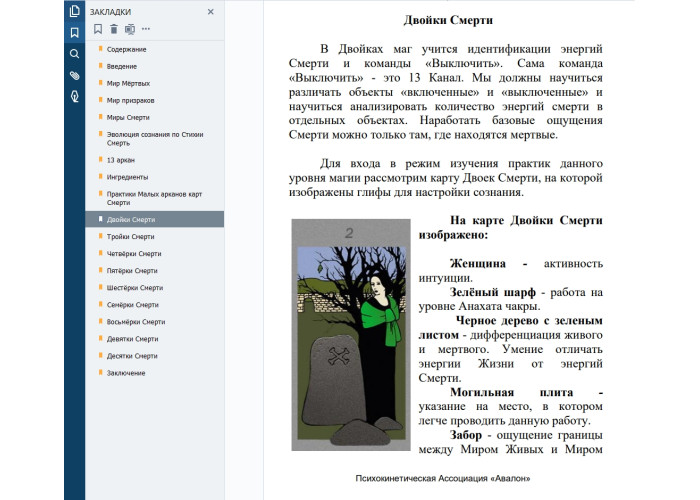Open the Signatures pen icon in sidebar
Screen dimensions: 700x500
pyautogui.click(x=74, y=96)
